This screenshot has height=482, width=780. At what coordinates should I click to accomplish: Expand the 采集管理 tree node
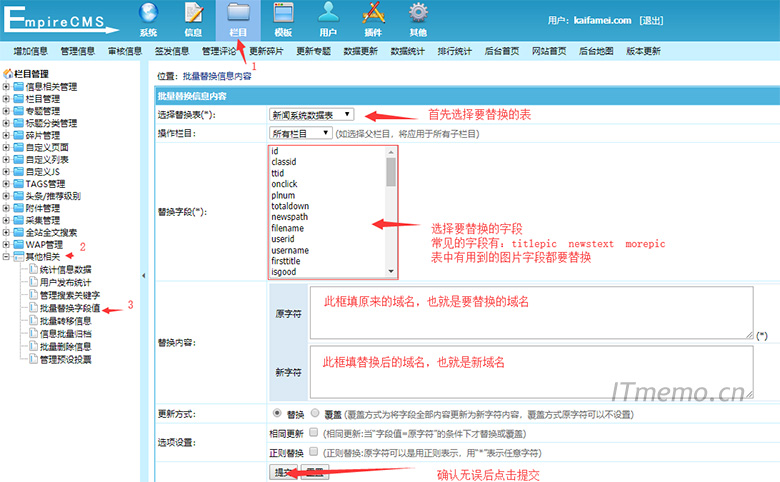pyautogui.click(x=6, y=220)
